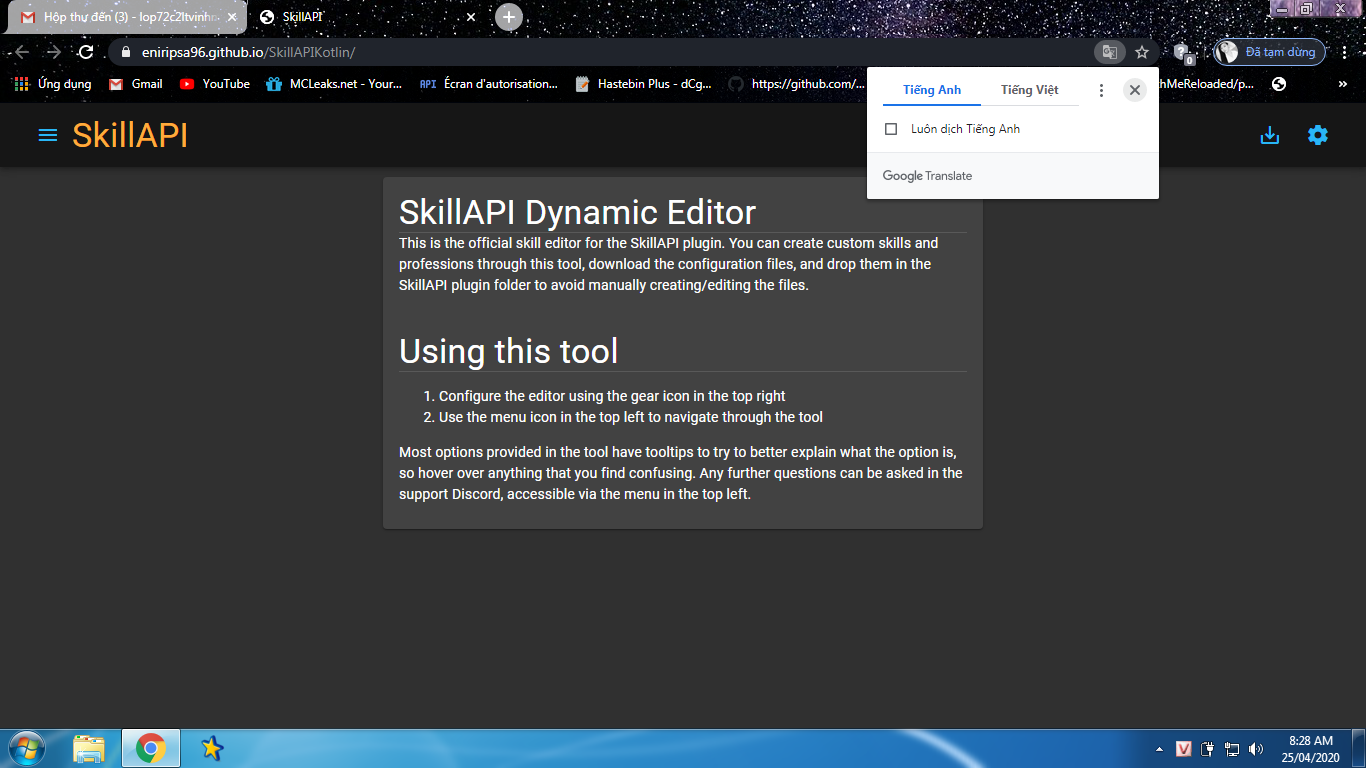
Task: Open translate popup three-dot options menu
Action: coord(1101,90)
